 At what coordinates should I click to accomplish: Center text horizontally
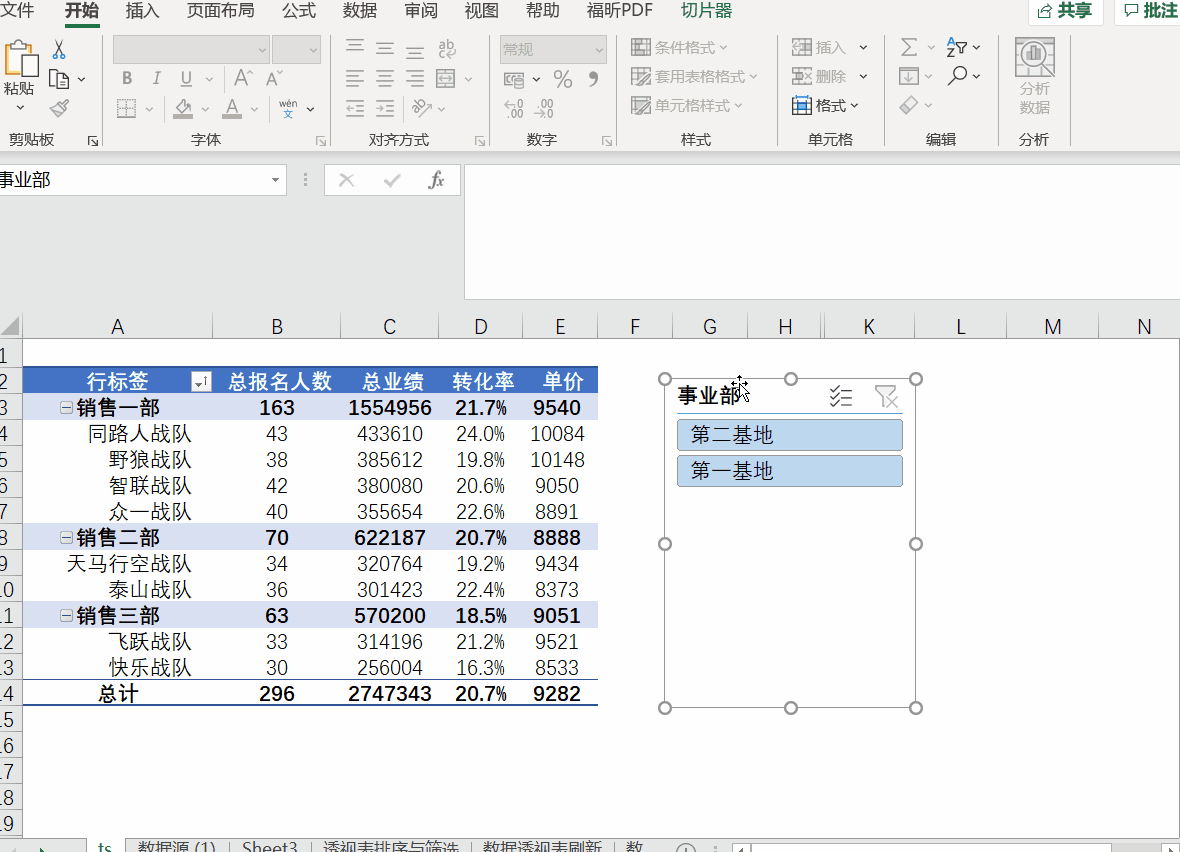pyautogui.click(x=385, y=78)
